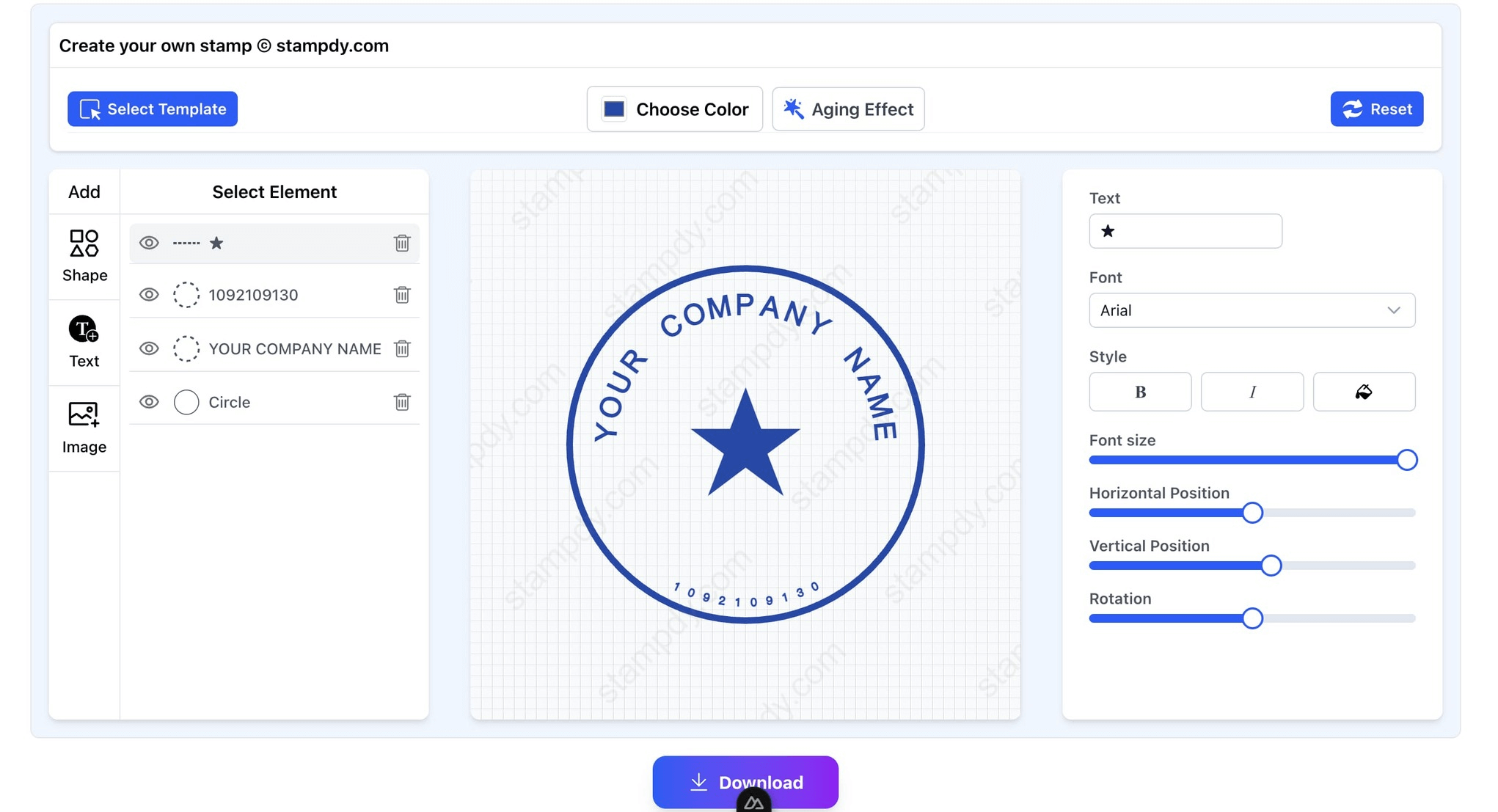Hide the 1092109130 element

click(149, 295)
